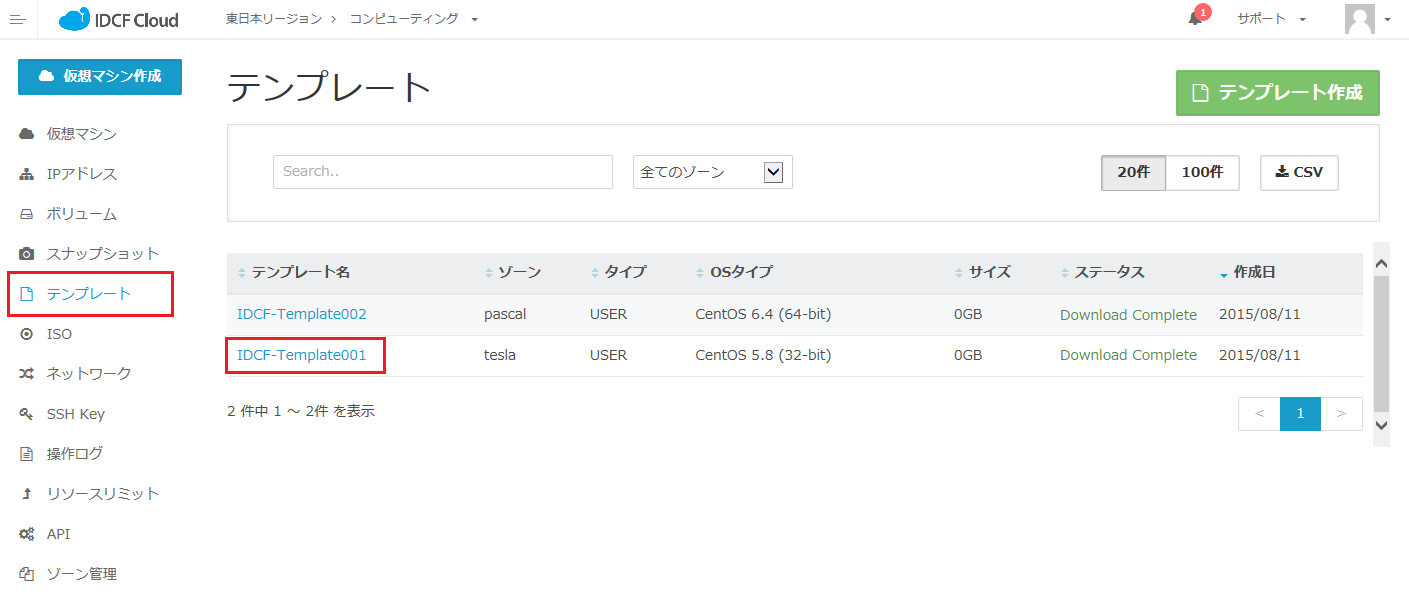Open the hamburger sidebar menu icon

point(17,20)
